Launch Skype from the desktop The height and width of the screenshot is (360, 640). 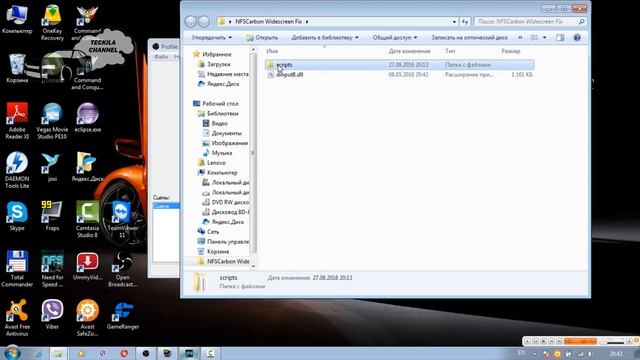17,216
